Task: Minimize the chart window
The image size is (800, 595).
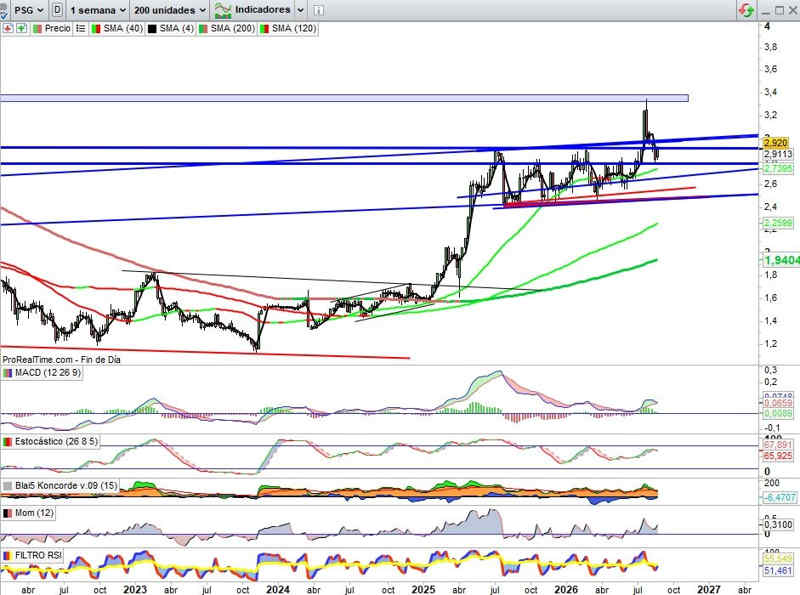Action: tap(766, 11)
